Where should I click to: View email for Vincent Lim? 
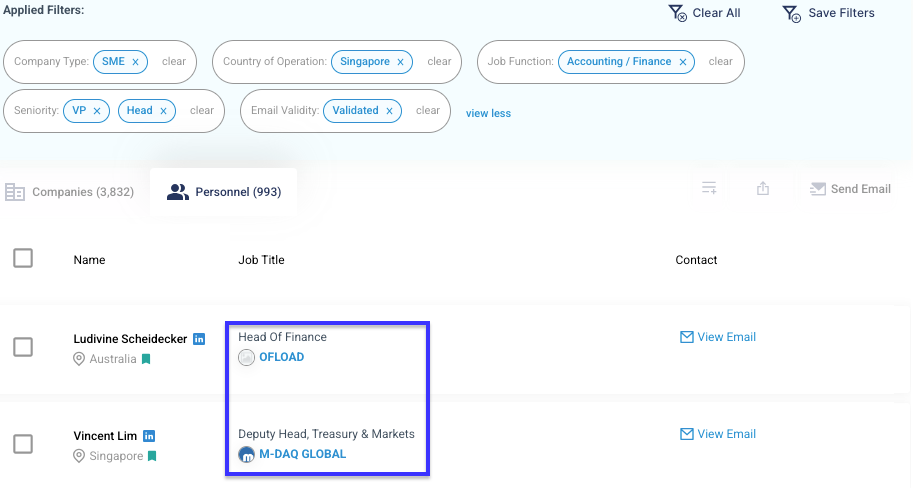[x=718, y=434]
